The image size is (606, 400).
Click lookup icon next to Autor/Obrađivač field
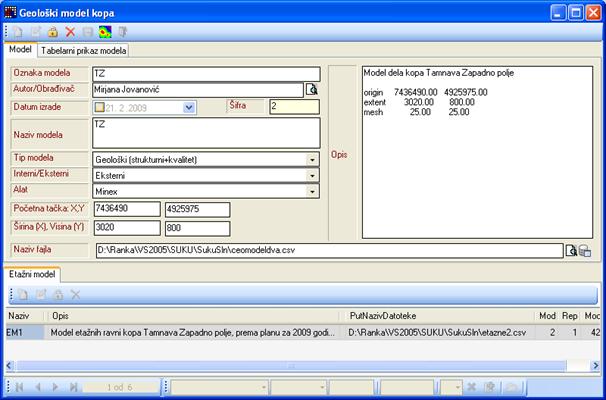pos(311,90)
